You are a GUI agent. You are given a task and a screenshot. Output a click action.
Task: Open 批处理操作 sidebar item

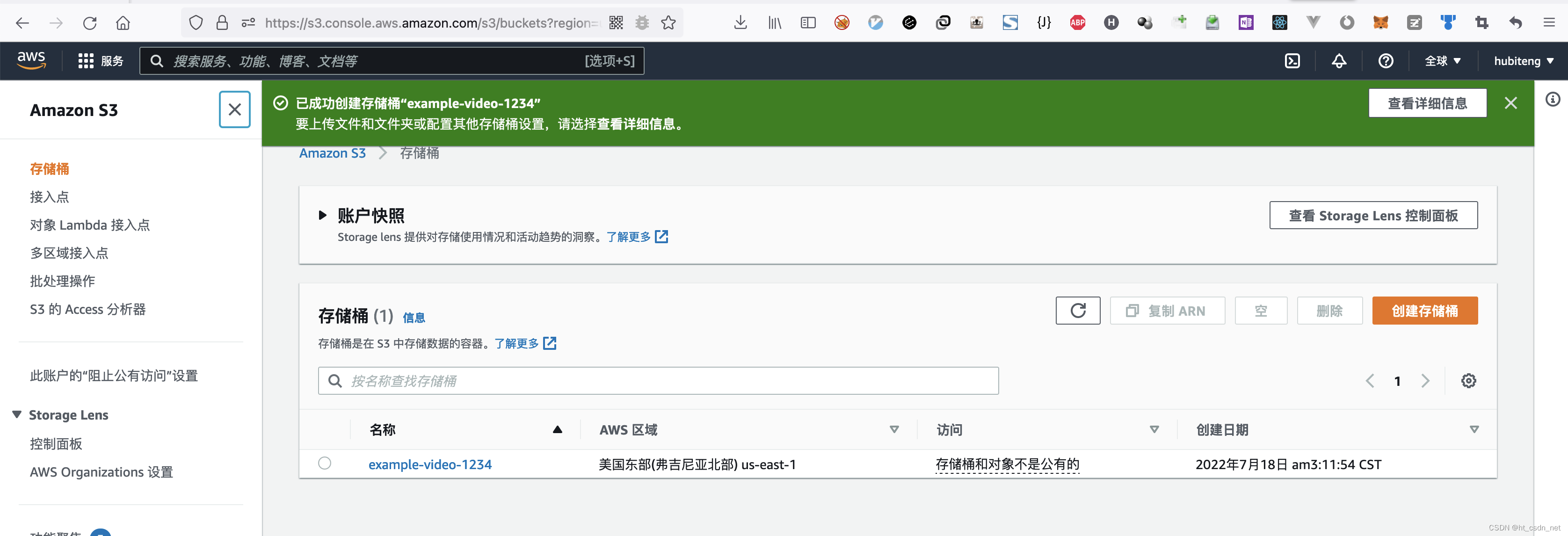tap(62, 281)
